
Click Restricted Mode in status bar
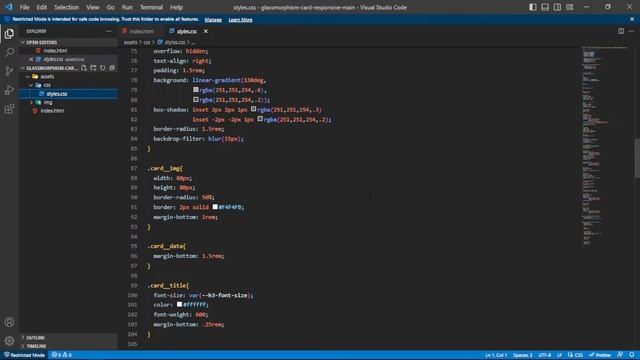(24, 355)
